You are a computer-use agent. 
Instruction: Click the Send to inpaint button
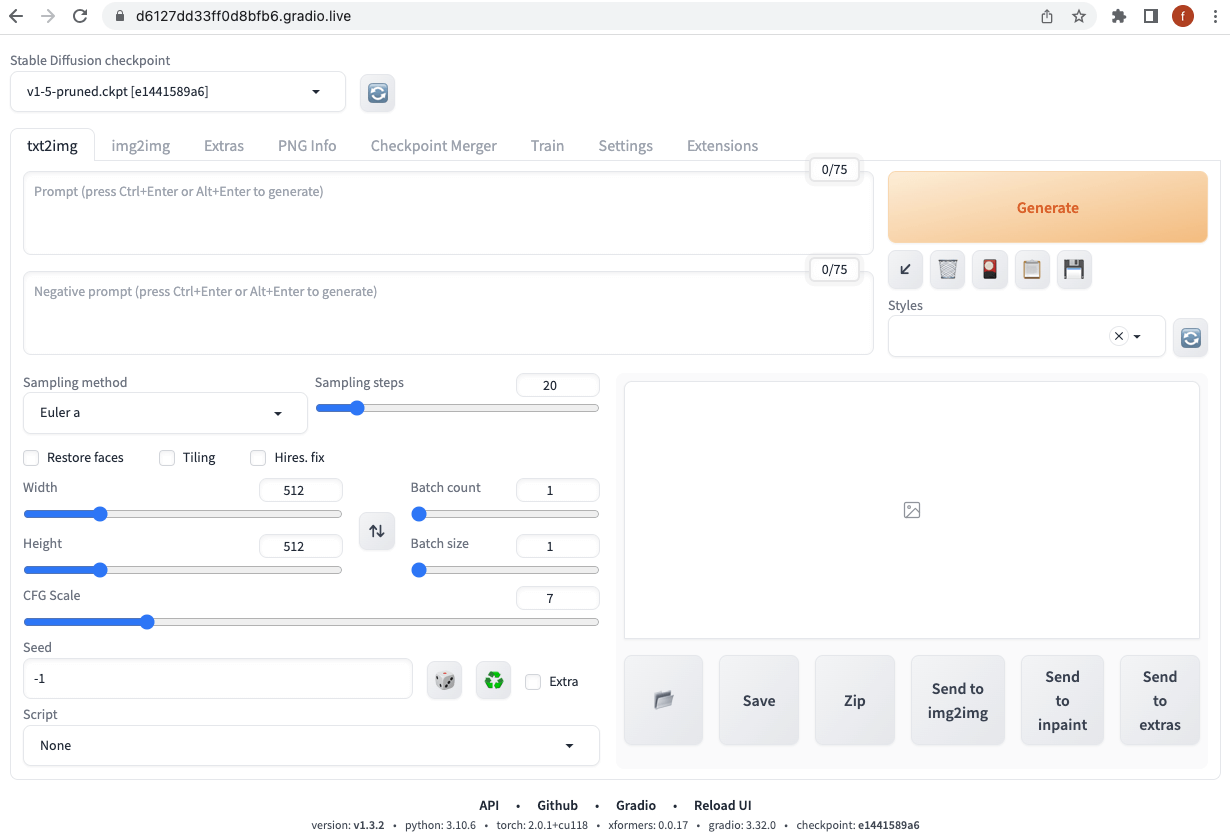point(1062,700)
